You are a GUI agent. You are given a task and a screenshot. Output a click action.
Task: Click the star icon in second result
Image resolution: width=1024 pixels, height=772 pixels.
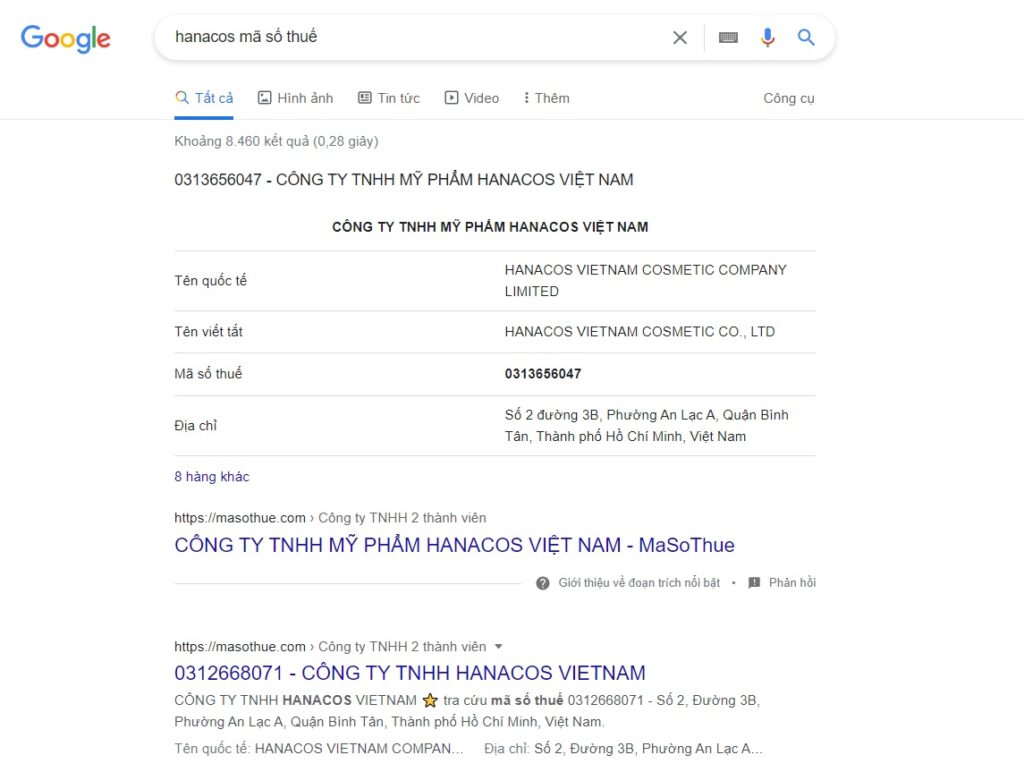click(430, 700)
